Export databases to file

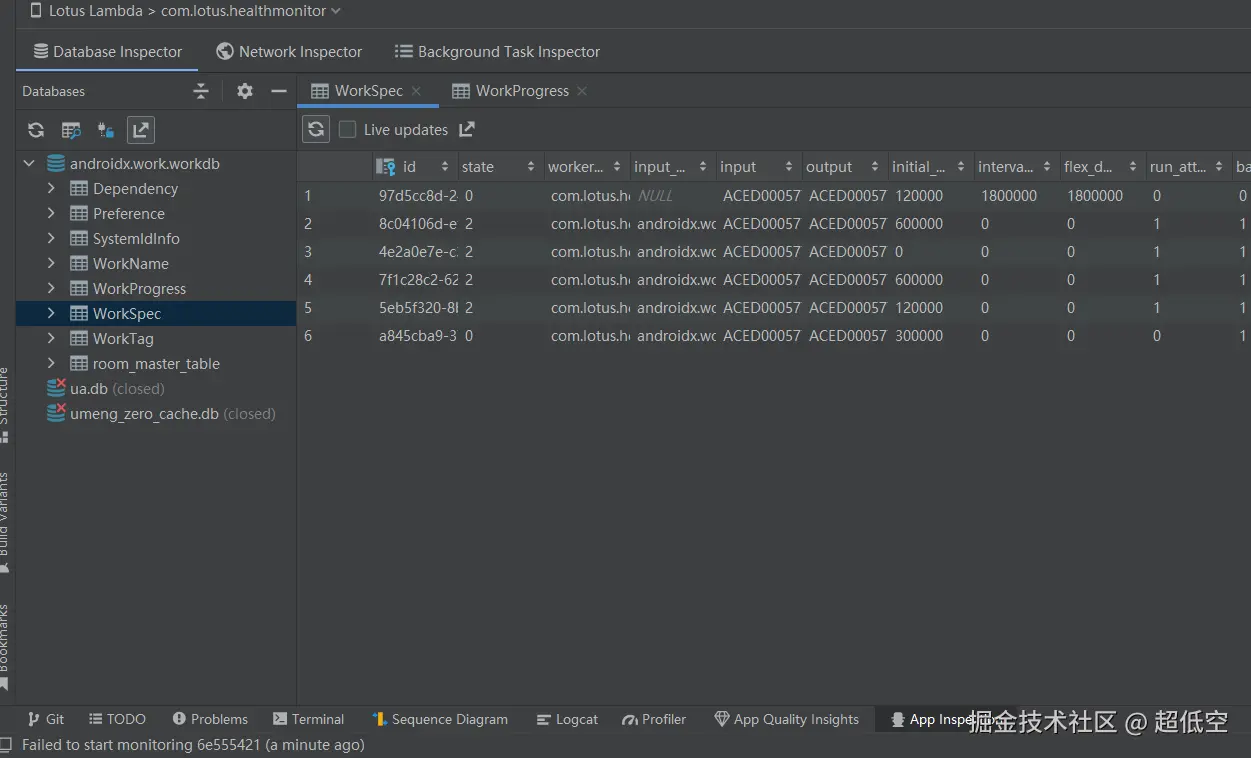click(x=141, y=130)
